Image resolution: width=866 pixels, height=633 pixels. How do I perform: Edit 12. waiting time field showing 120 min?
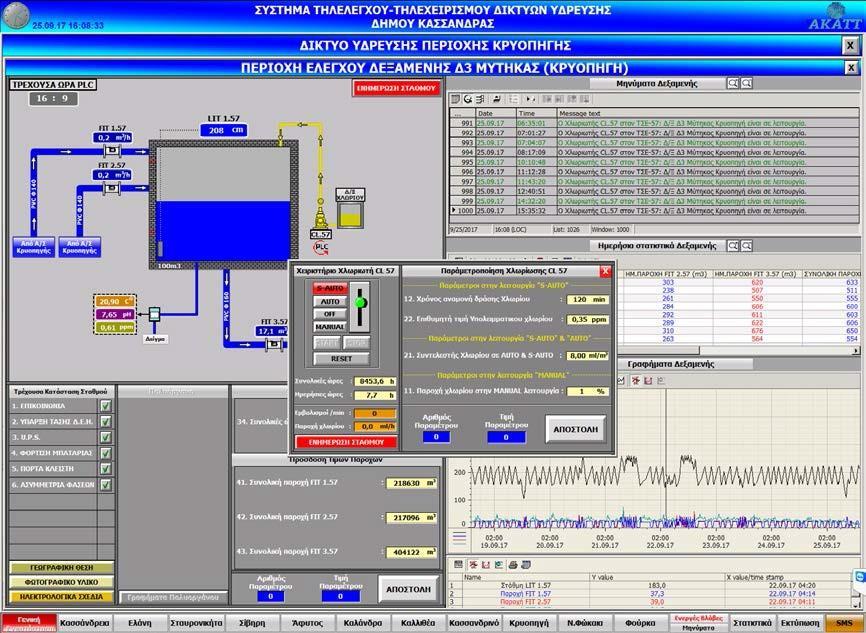[x=588, y=299]
